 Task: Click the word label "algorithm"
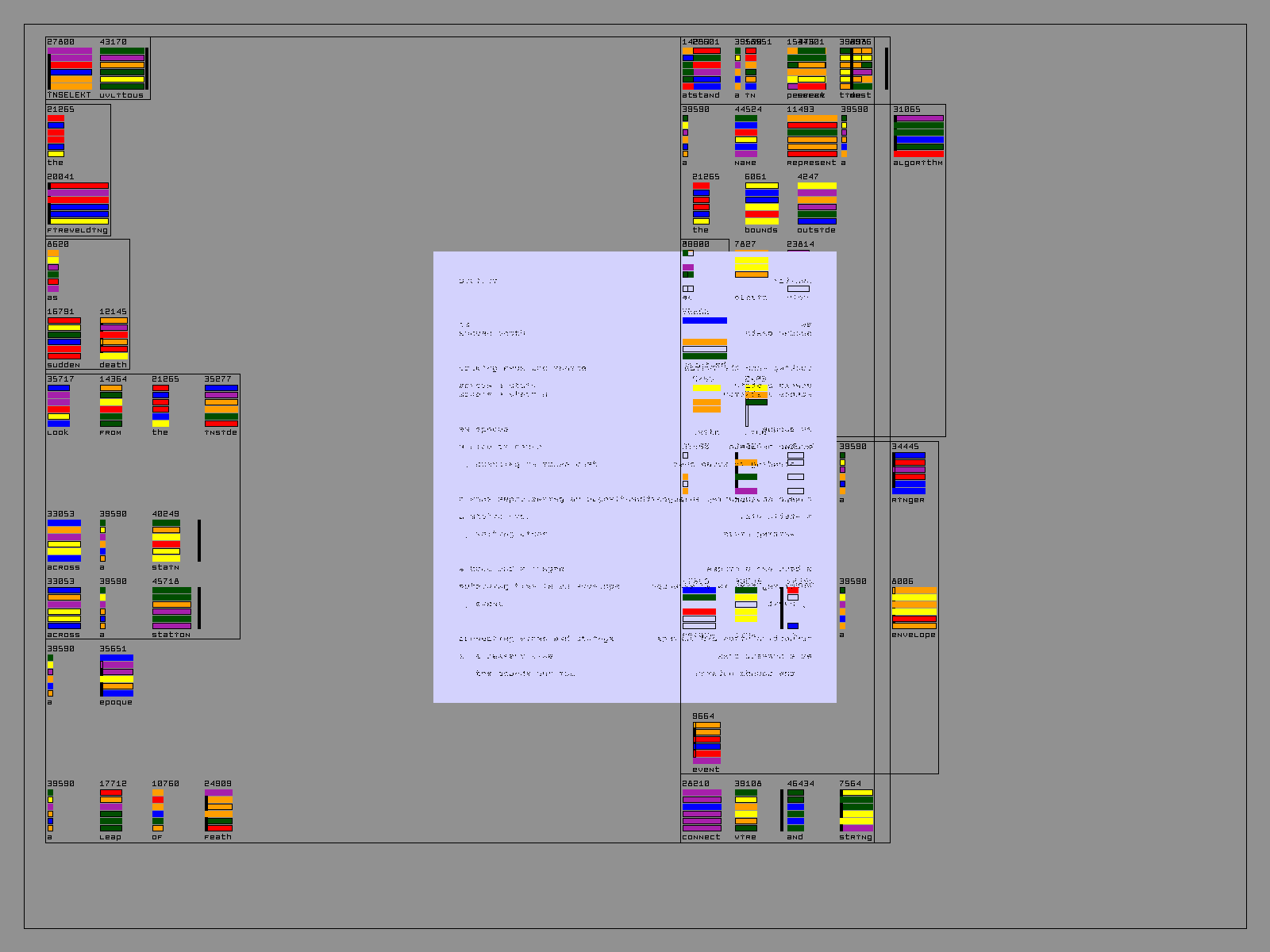pyautogui.click(x=918, y=163)
